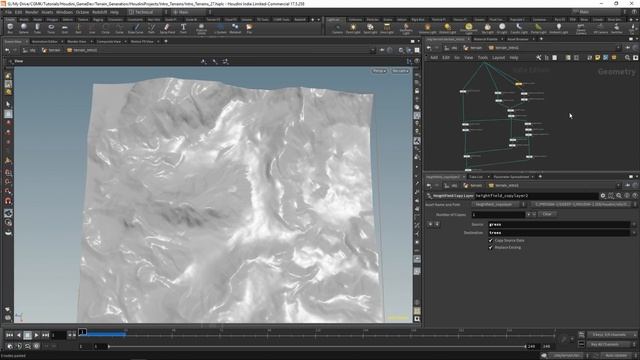Viewport: 640px width, 360px height.
Task: Open the network editor search icon
Action: [x=627, y=58]
